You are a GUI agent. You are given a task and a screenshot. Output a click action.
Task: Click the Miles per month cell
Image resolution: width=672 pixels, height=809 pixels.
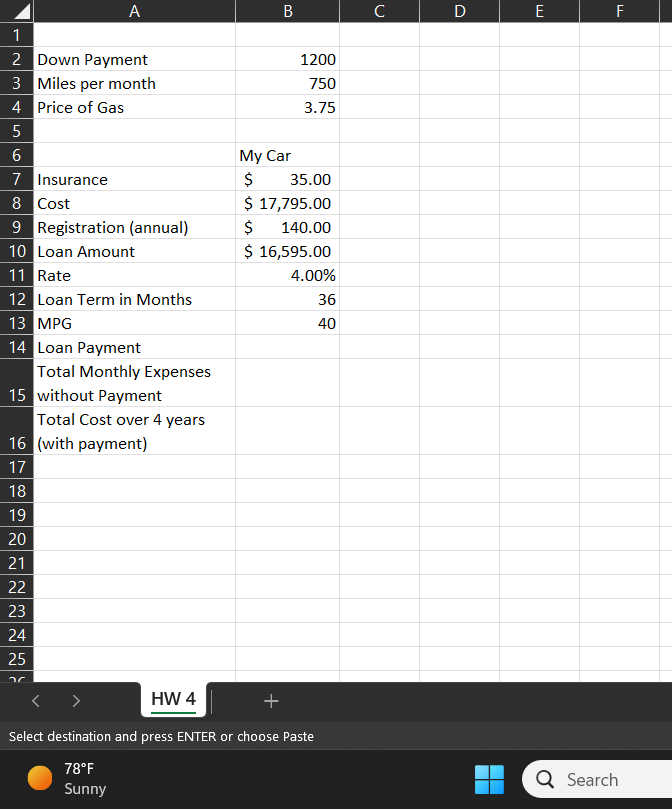pos(134,83)
